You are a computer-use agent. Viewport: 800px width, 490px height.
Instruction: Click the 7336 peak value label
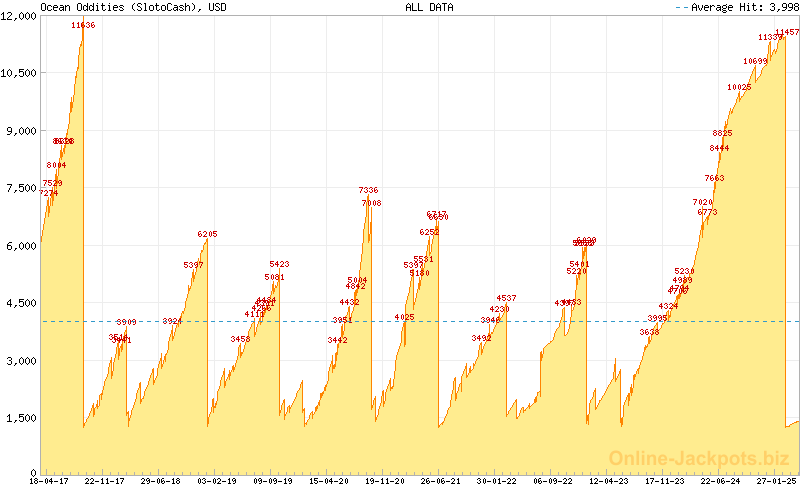point(368,190)
